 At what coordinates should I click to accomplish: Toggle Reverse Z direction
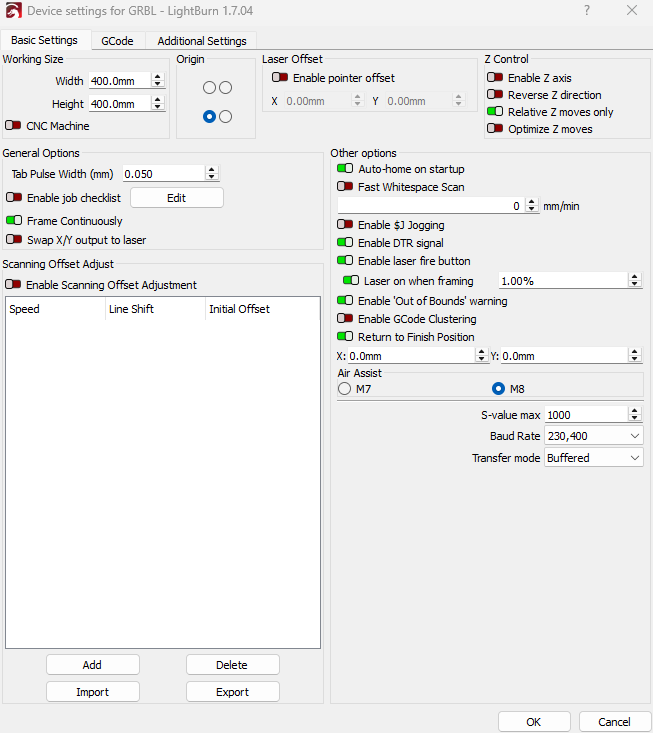pos(495,94)
